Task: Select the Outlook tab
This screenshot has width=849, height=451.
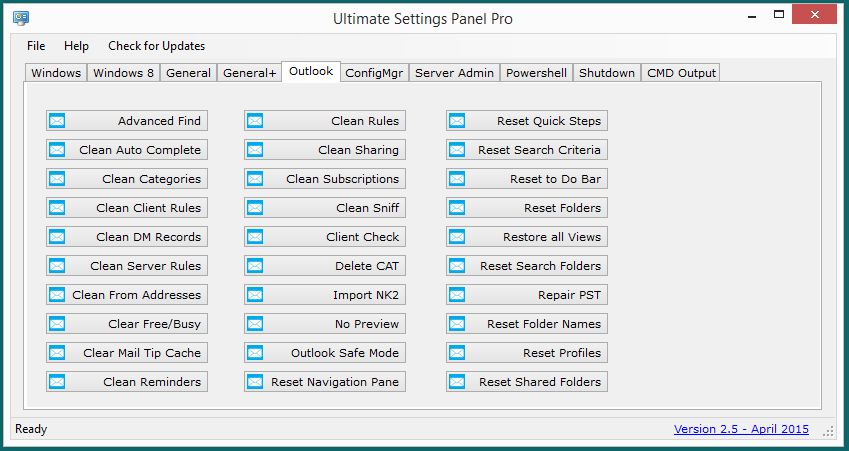Action: click(x=311, y=71)
